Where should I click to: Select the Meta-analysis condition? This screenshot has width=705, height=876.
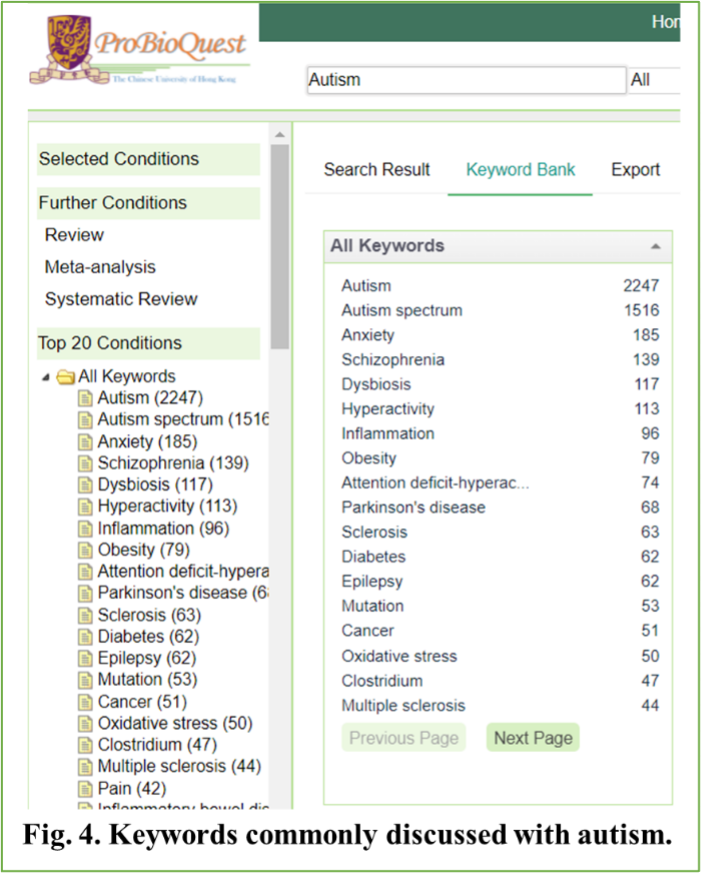coord(100,267)
